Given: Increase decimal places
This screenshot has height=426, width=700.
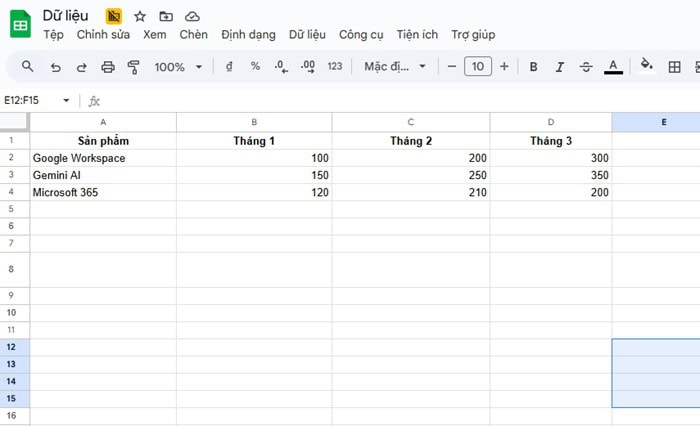Looking at the screenshot, I should pyautogui.click(x=308, y=67).
